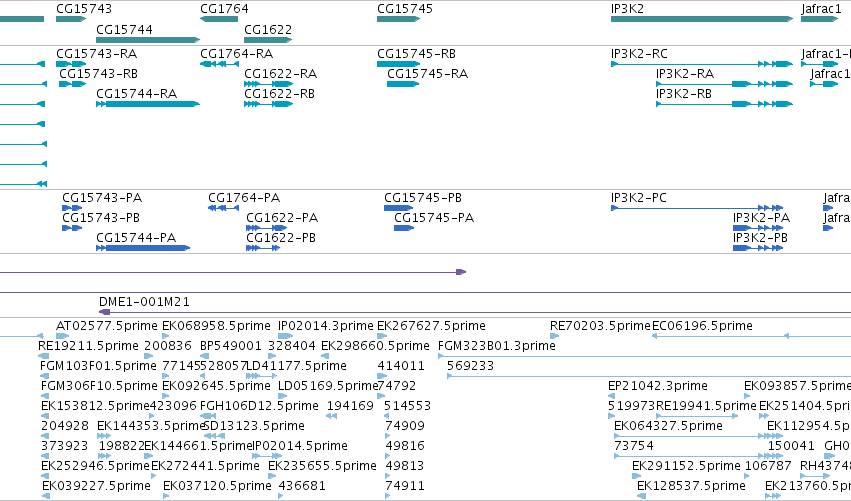Click the EC06196.5prime EST
Screen dimensions: 851x501
tap(751, 336)
